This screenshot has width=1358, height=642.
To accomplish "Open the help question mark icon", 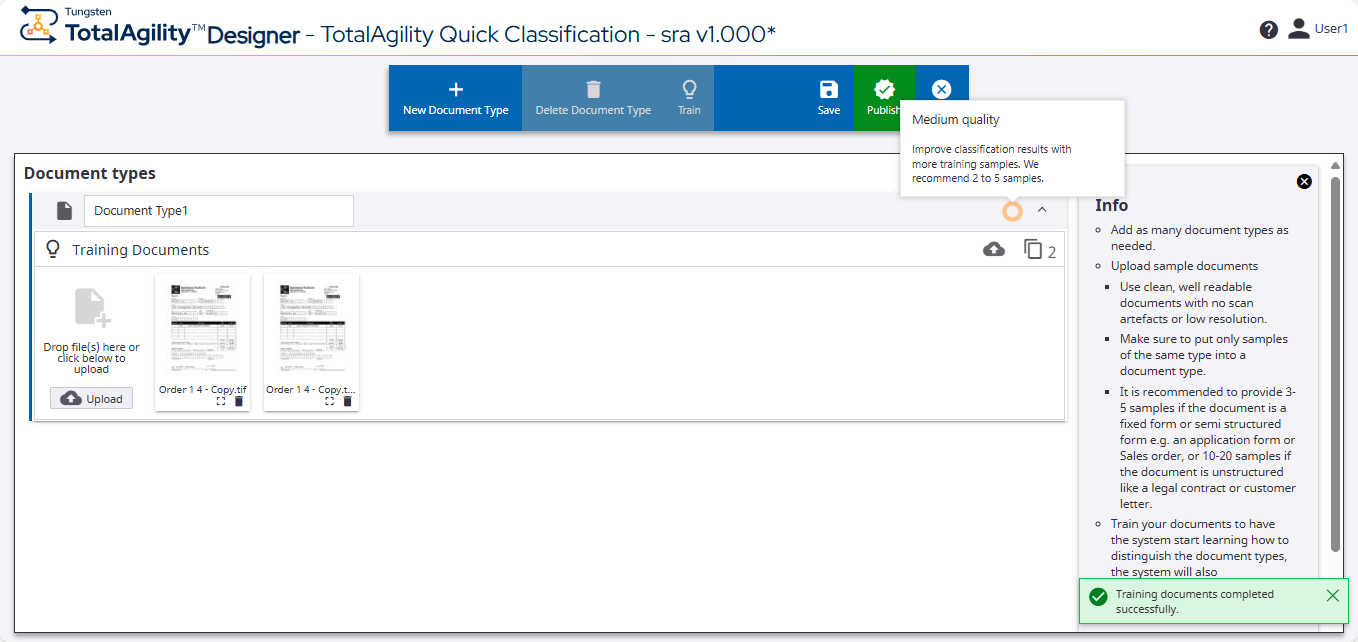I will (x=1269, y=30).
